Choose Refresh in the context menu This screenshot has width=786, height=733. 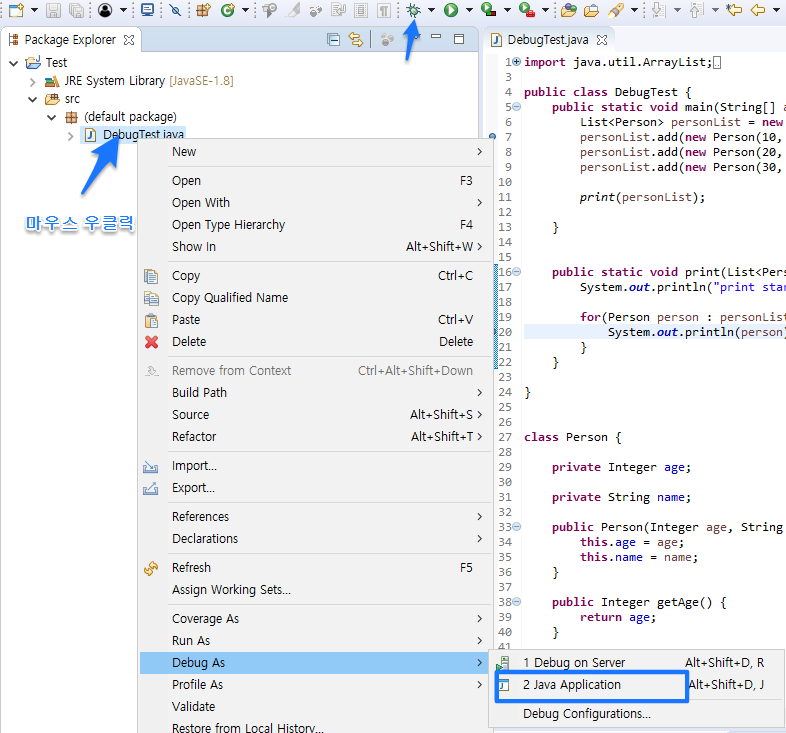tap(316, 568)
